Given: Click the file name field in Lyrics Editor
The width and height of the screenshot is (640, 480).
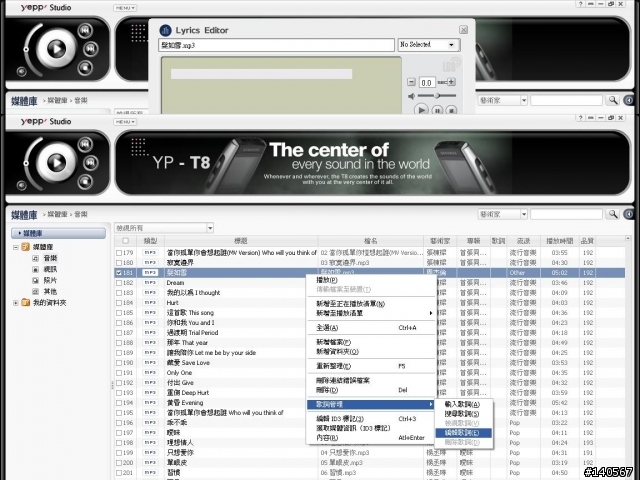Looking at the screenshot, I should [x=276, y=45].
